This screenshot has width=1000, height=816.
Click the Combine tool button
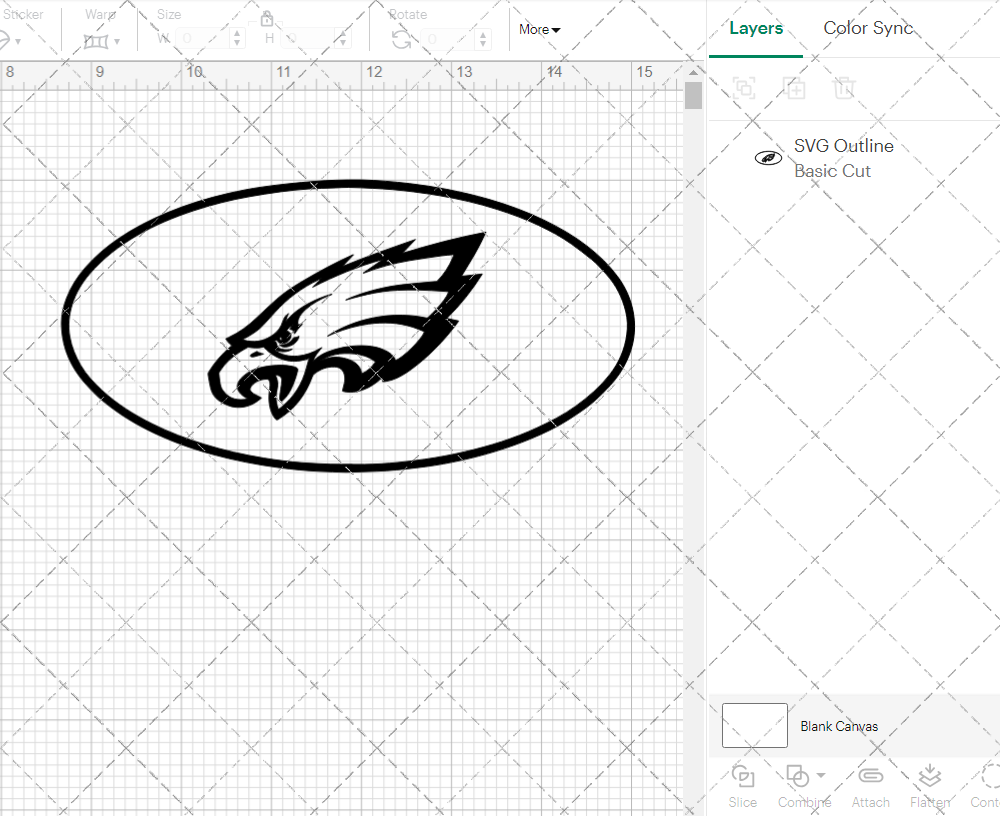tap(804, 786)
